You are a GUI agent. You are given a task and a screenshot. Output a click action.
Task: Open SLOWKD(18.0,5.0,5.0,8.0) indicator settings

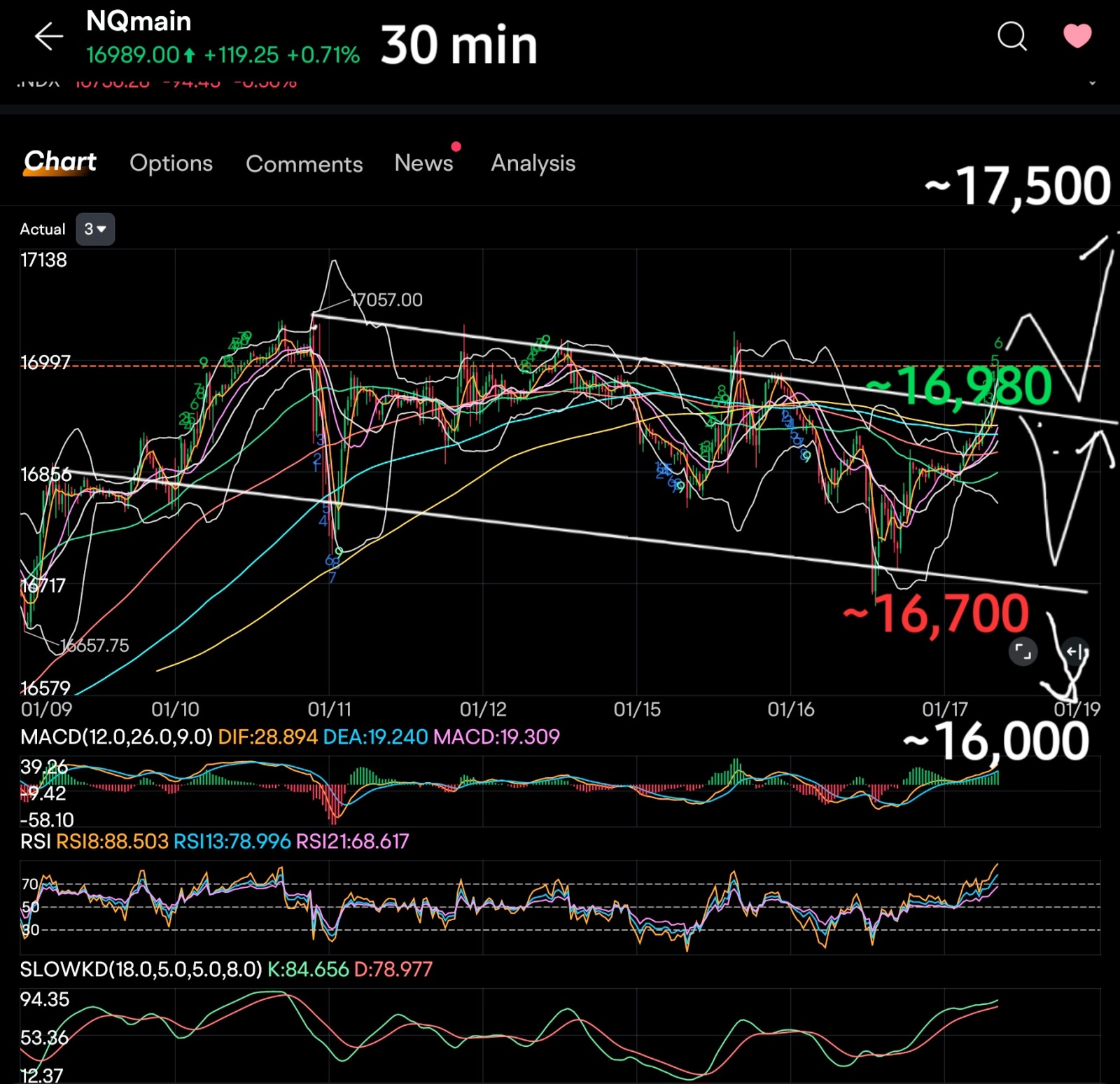(141, 969)
